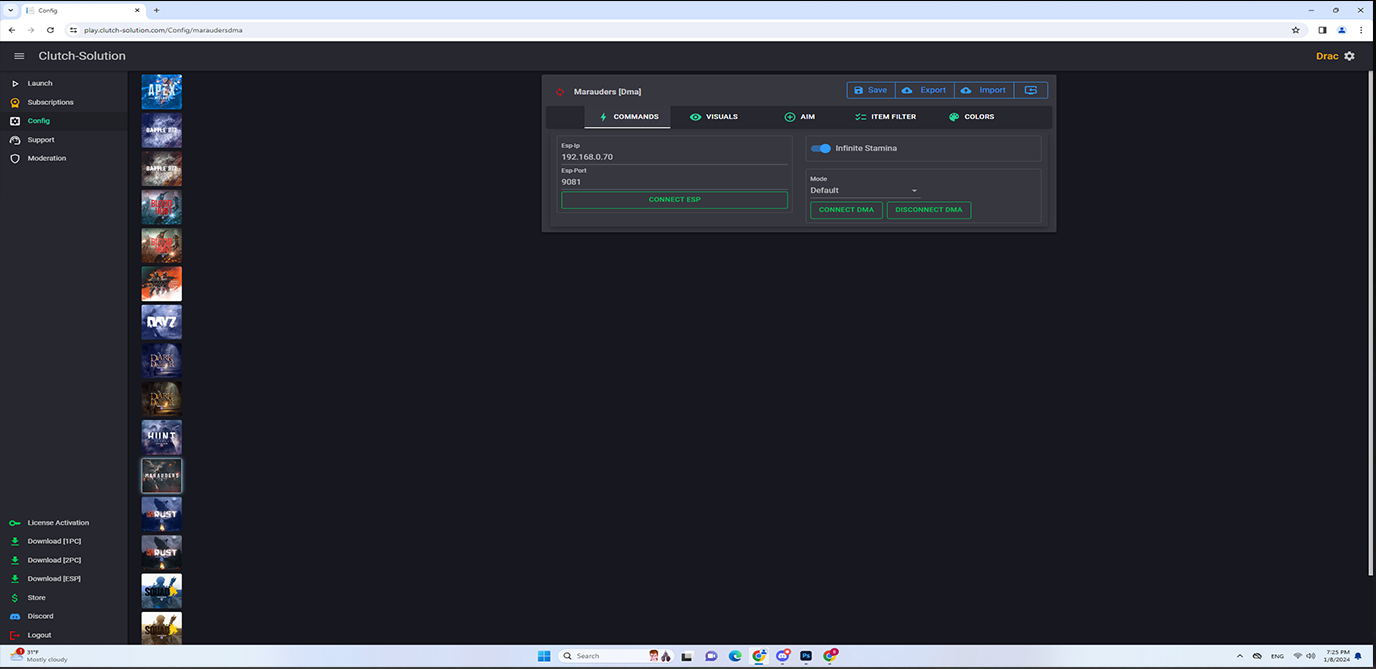Open the Chrome profile icon
The height and width of the screenshot is (669, 1376).
[x=1342, y=30]
